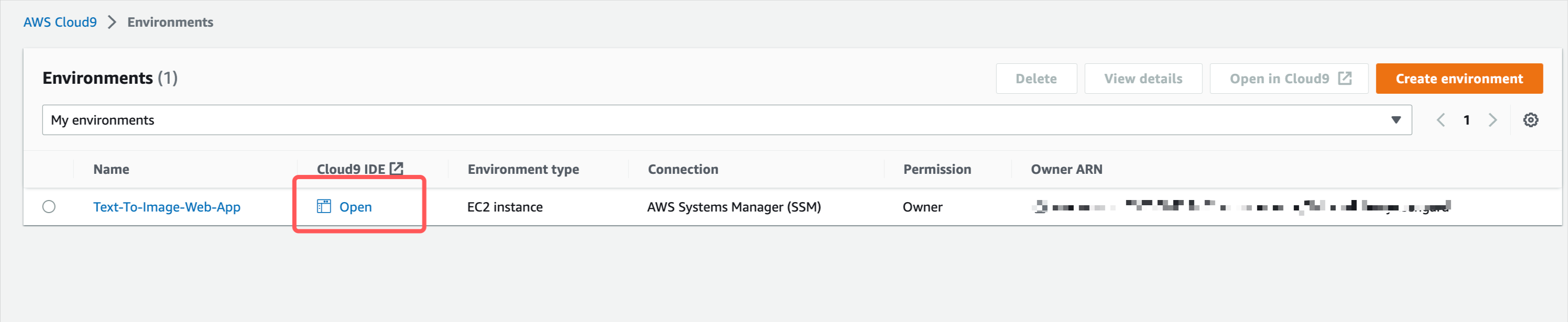Click the Environment type column header

[x=524, y=169]
